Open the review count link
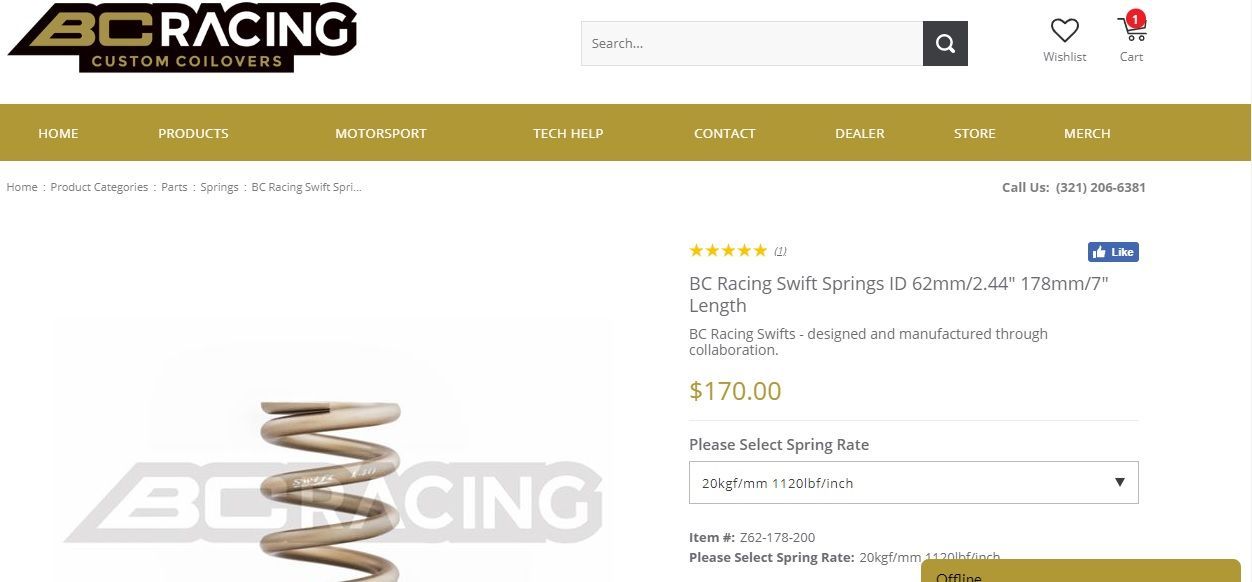The width and height of the screenshot is (1252, 582). tap(780, 251)
